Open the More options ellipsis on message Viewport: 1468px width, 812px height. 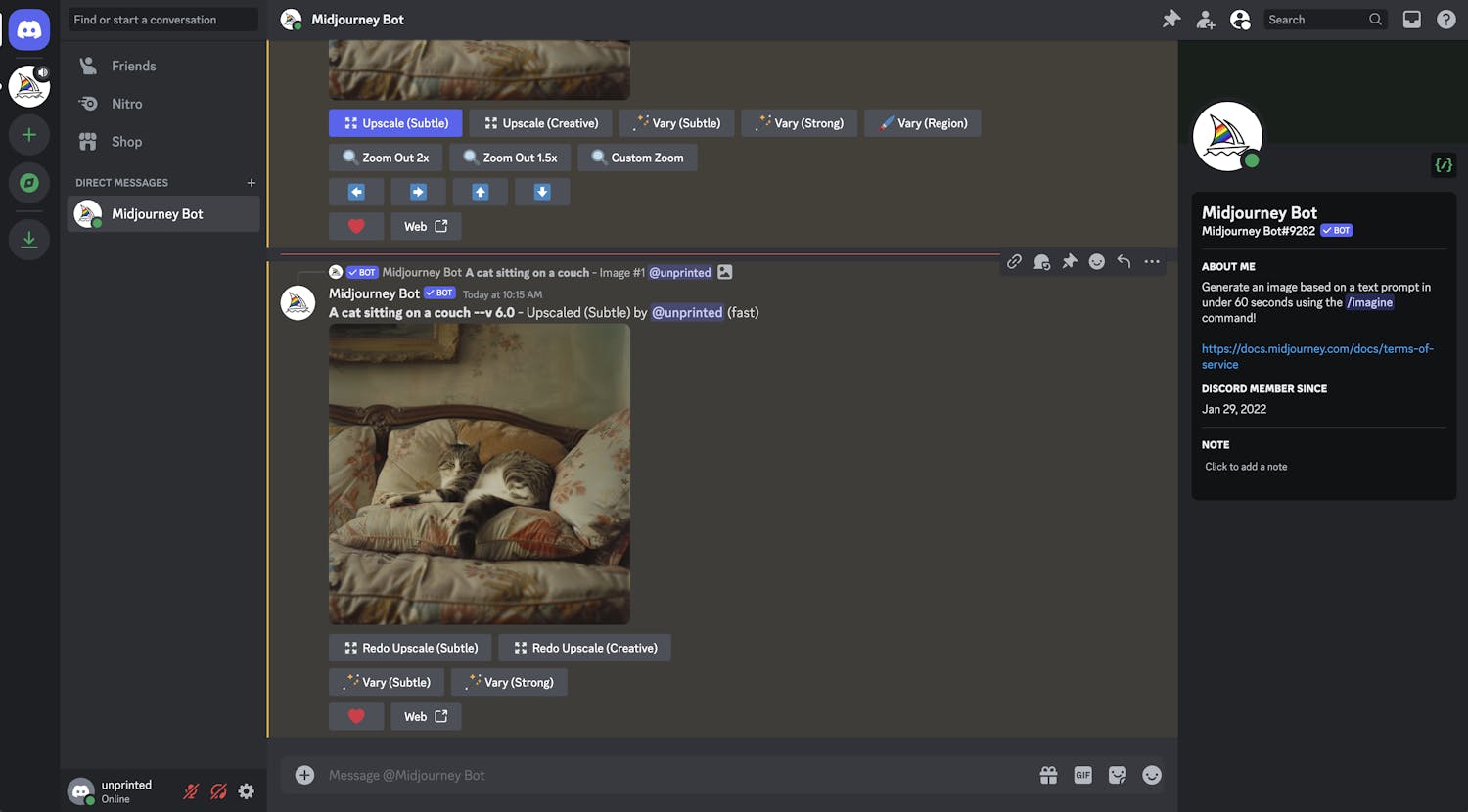tap(1152, 261)
